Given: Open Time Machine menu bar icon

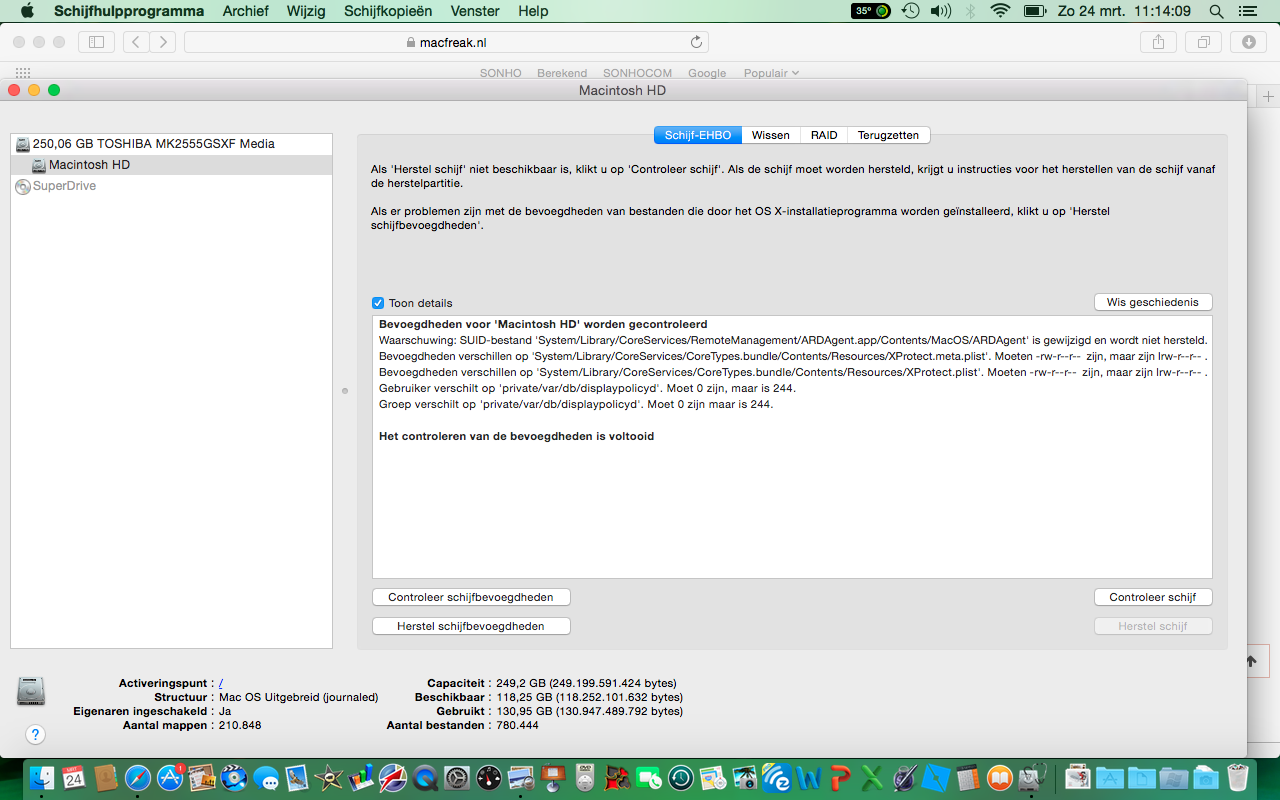Looking at the screenshot, I should 910,11.
